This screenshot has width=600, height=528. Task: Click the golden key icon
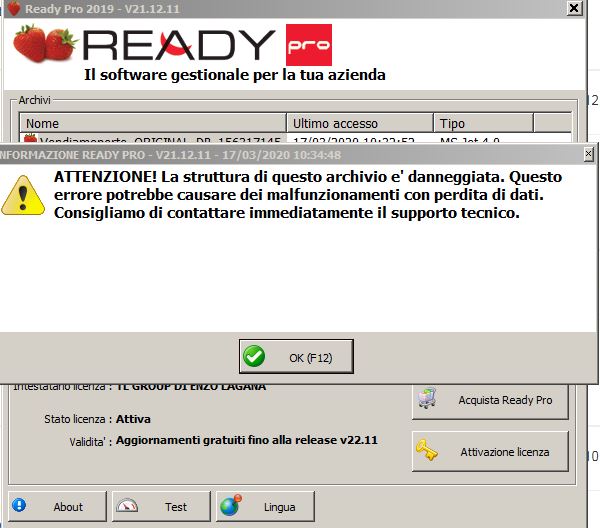point(427,450)
